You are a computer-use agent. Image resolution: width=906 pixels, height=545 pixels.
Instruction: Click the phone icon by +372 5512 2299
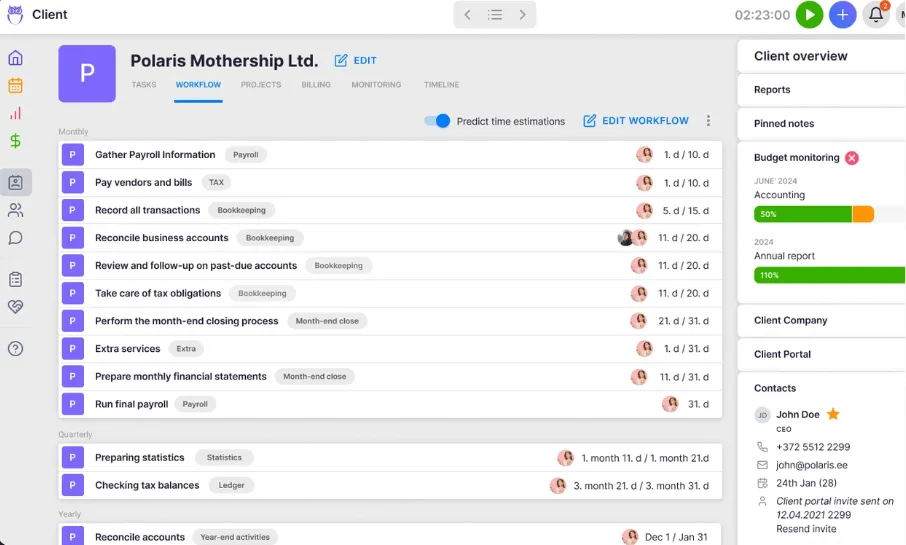point(762,447)
